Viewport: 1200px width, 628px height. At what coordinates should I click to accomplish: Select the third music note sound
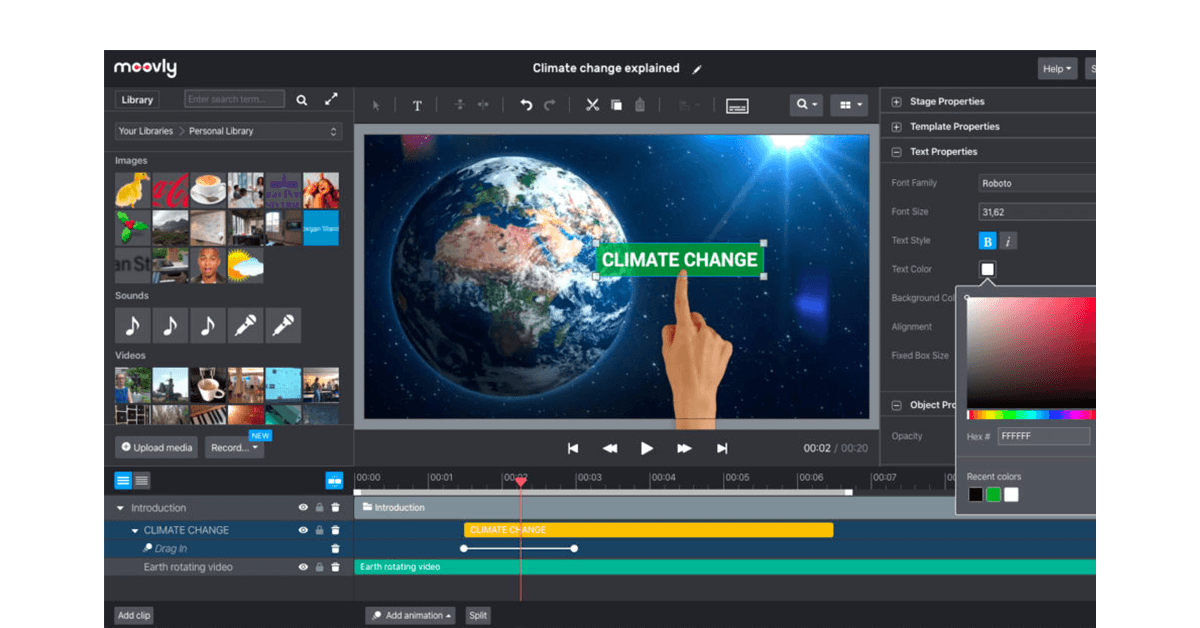click(x=207, y=325)
